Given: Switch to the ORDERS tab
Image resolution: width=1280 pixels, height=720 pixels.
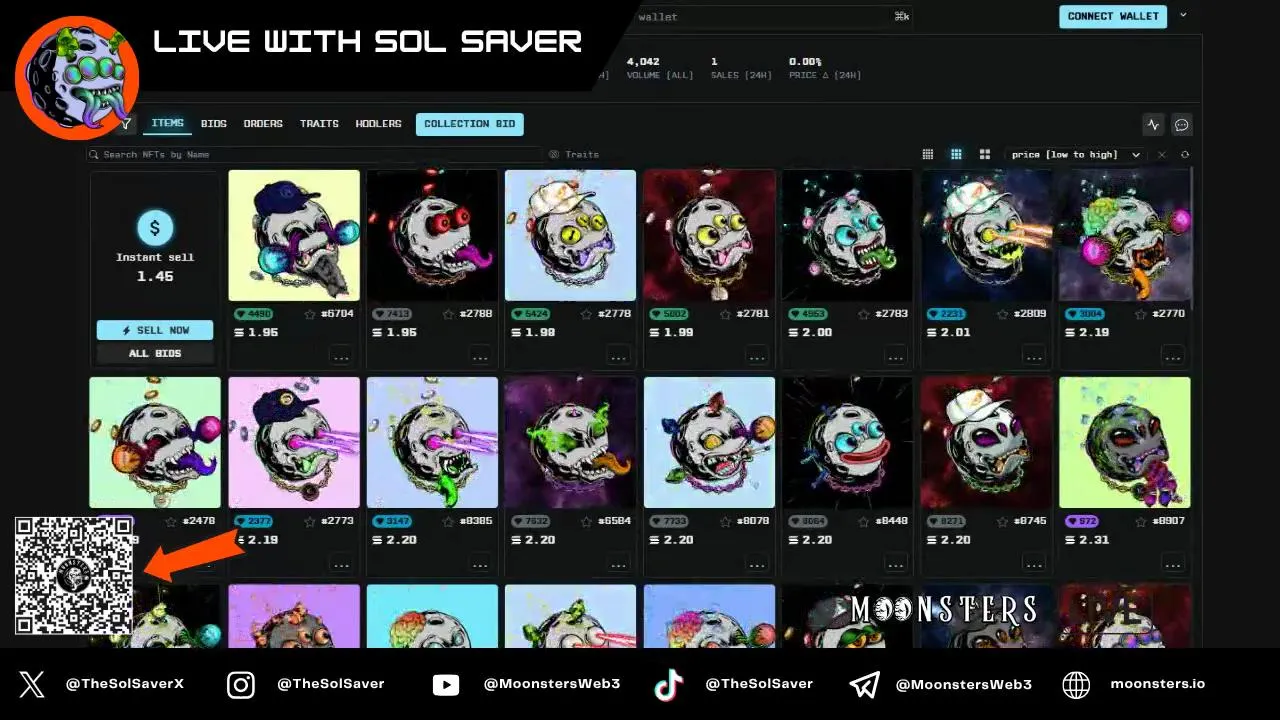Looking at the screenshot, I should point(263,124).
